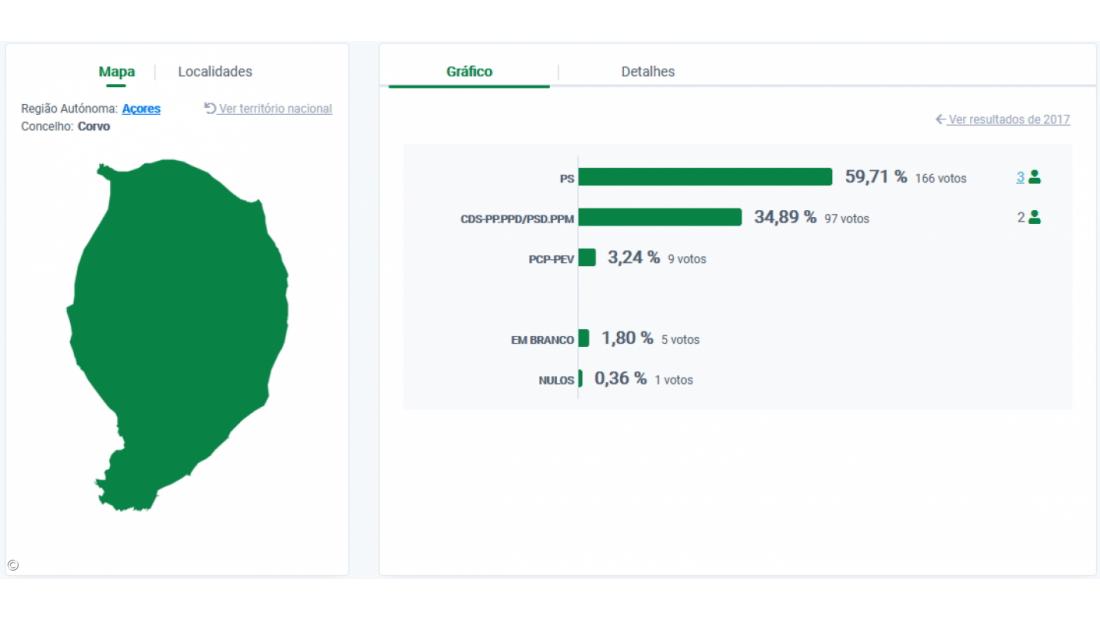The width and height of the screenshot is (1100, 620).
Task: Follow the Açores region link
Action: [x=141, y=109]
